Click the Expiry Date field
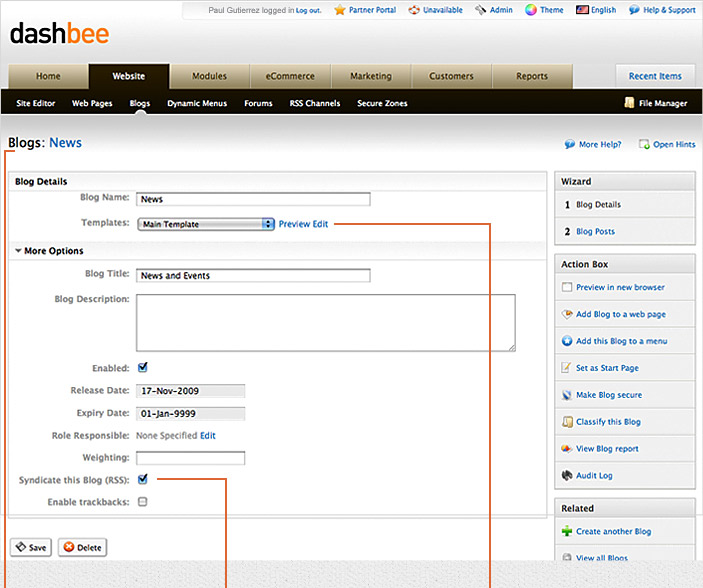This screenshot has height=588, width=703. click(191, 414)
